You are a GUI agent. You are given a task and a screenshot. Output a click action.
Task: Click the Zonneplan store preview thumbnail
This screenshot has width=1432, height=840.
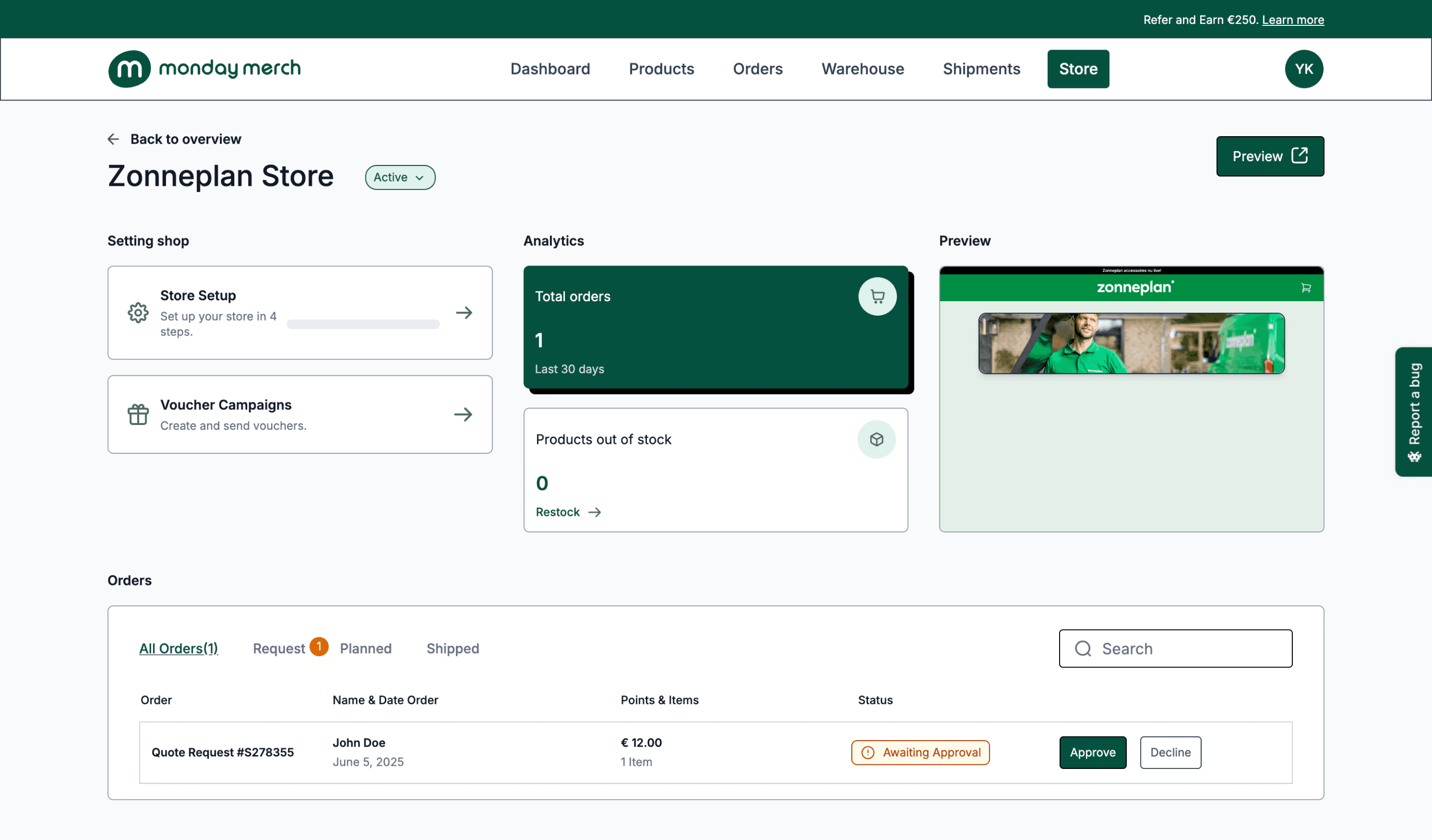tap(1131, 399)
